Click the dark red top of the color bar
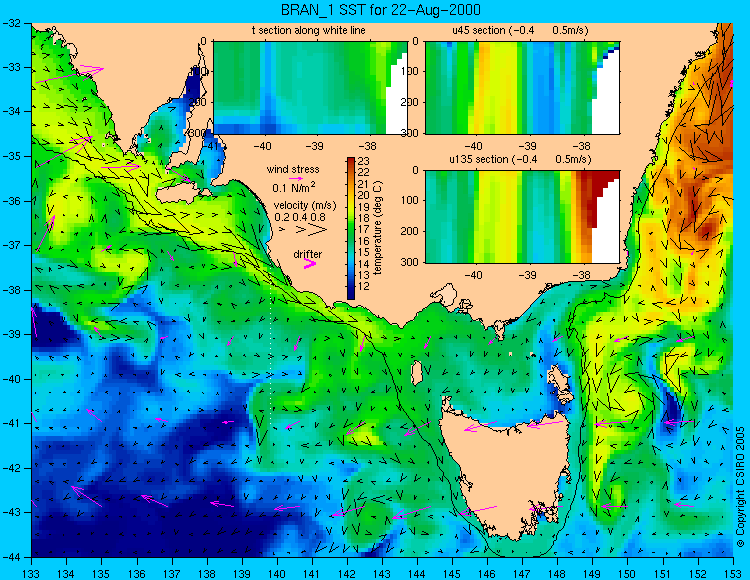This screenshot has width=750, height=580. tap(351, 161)
